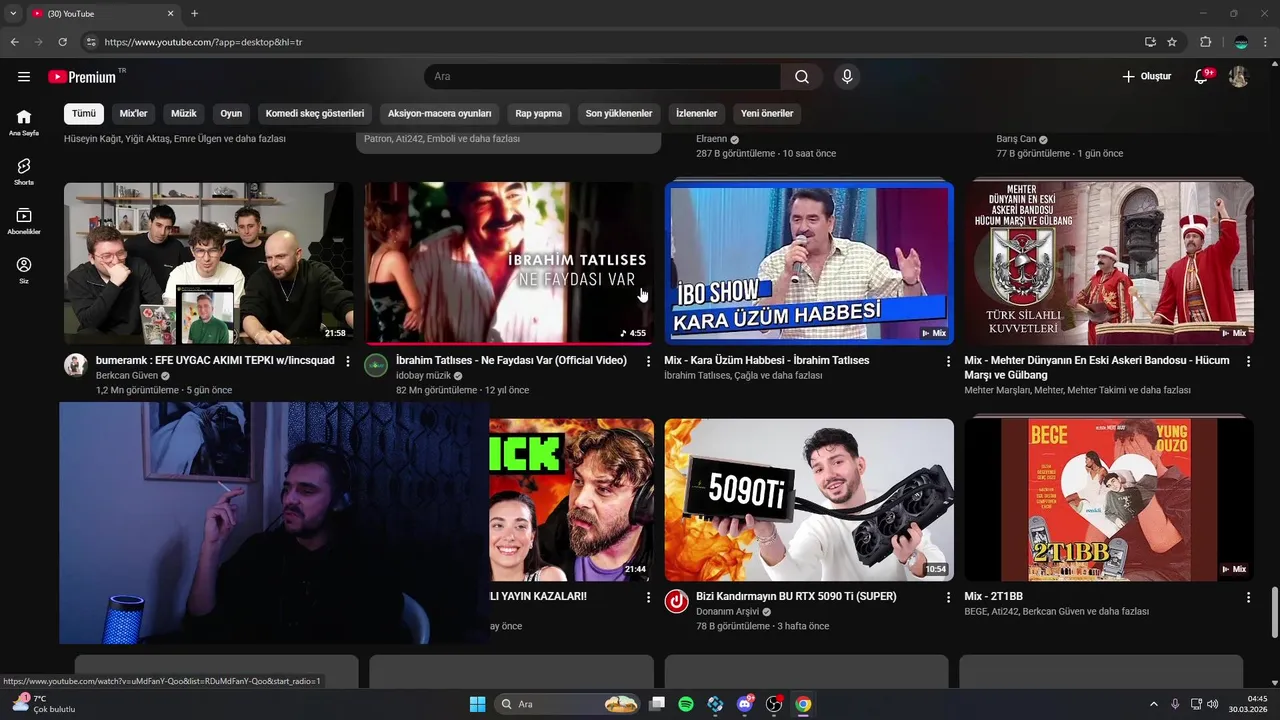Click the idobay müzik channel name
Viewport: 1280px width, 720px height.
(424, 376)
